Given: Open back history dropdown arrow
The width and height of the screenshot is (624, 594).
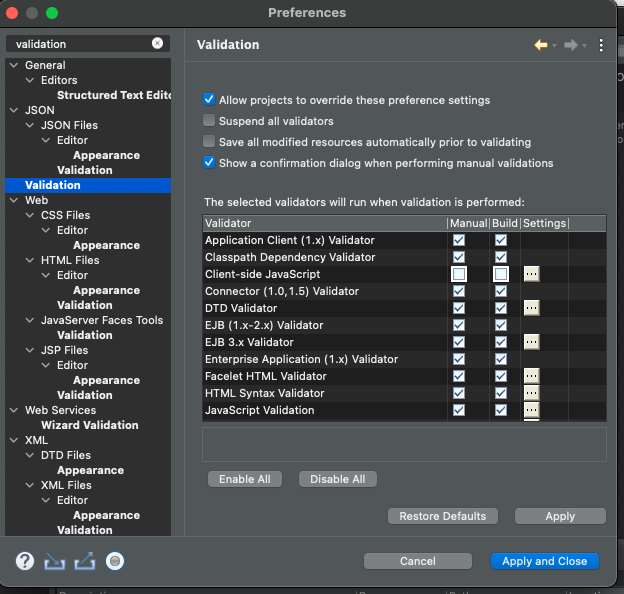Looking at the screenshot, I should pos(554,46).
